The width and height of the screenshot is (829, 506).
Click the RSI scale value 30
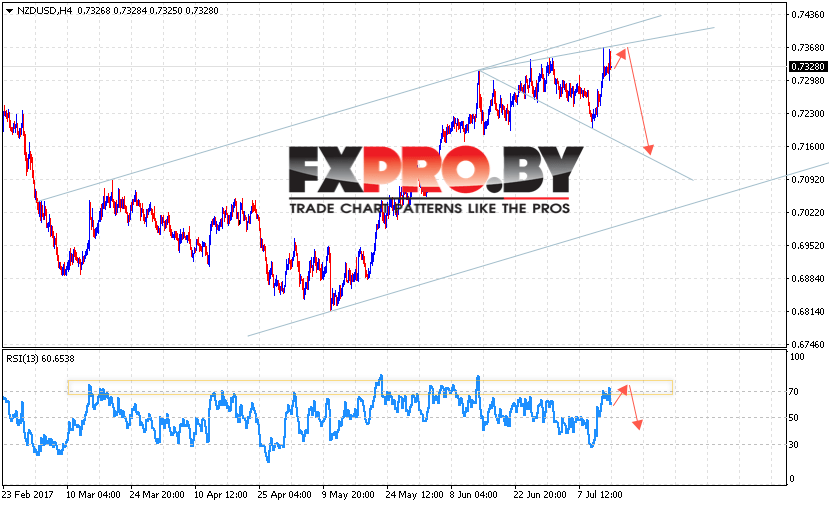click(x=794, y=445)
